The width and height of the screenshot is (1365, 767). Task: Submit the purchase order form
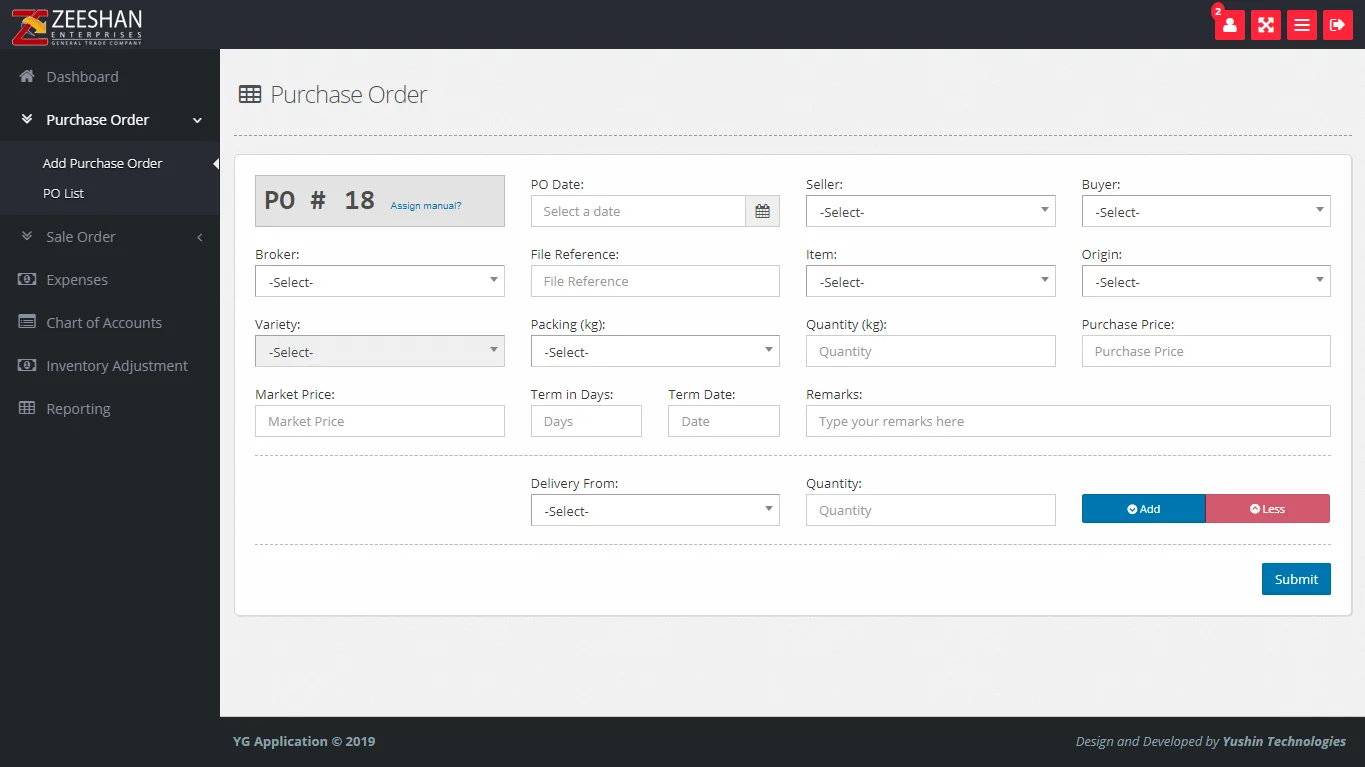1295,579
